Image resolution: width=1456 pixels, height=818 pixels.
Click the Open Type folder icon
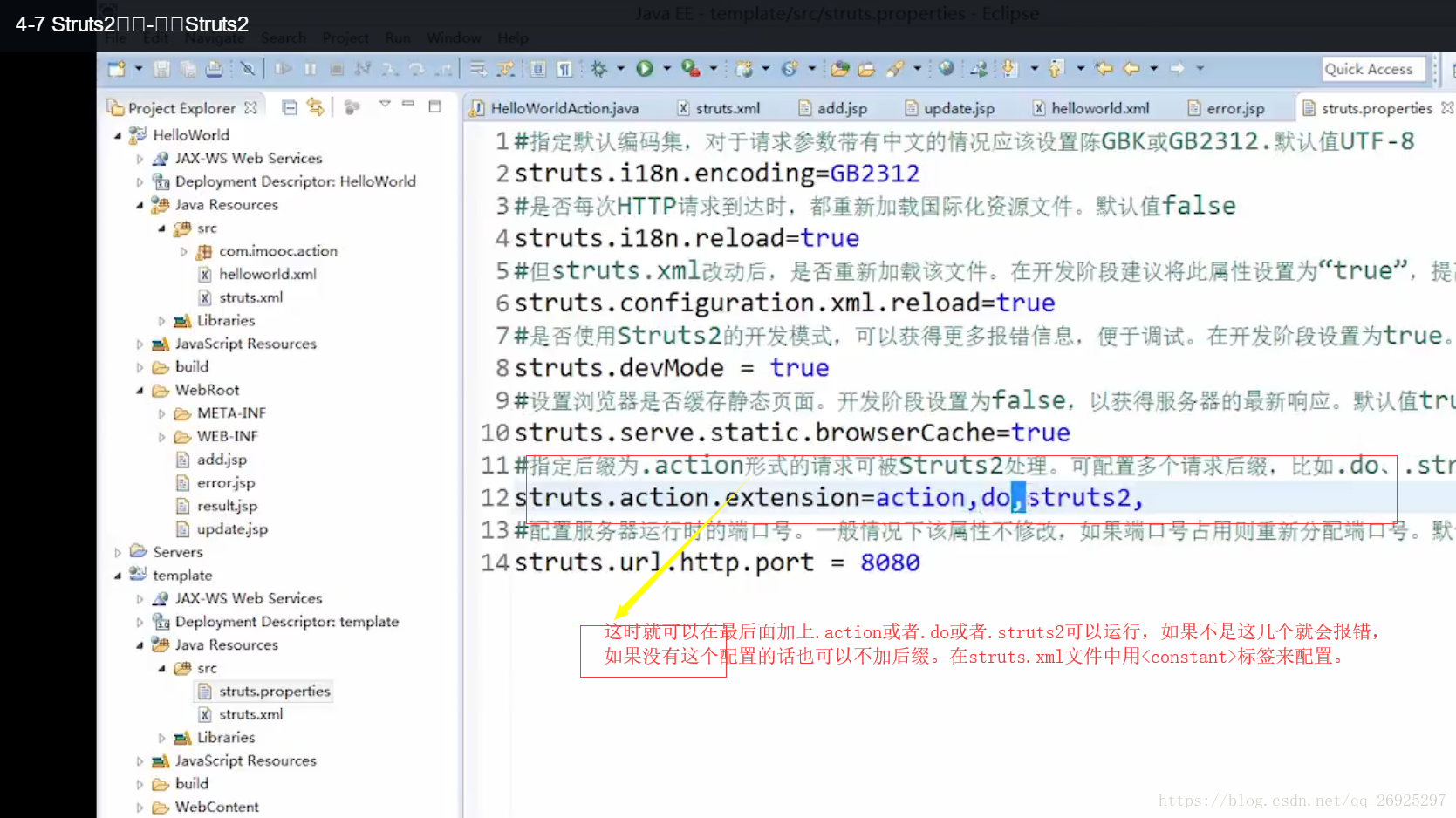coord(840,68)
